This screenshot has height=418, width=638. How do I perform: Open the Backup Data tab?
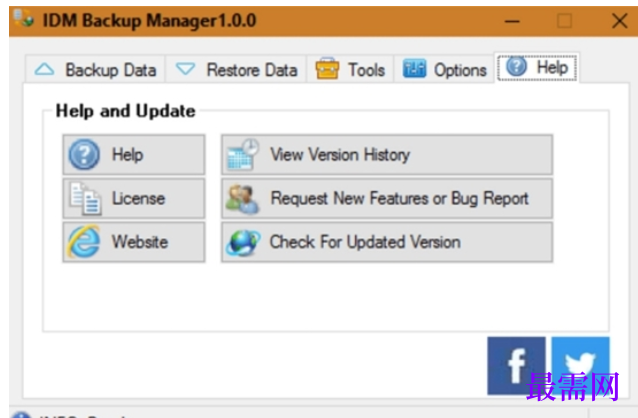tap(95, 70)
